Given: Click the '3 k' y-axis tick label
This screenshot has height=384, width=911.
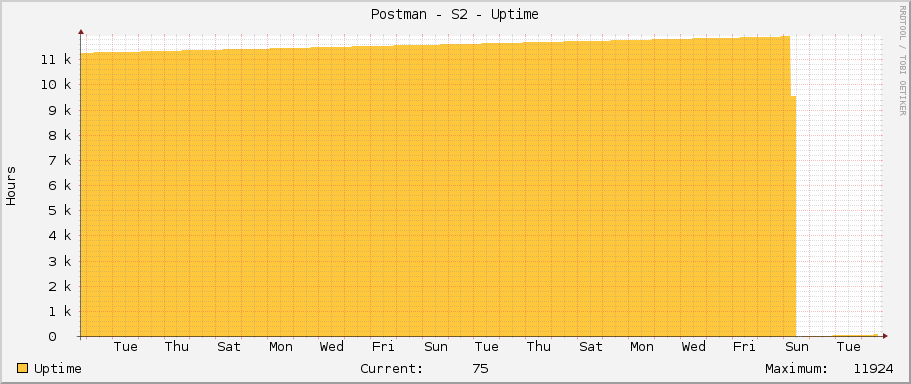Looking at the screenshot, I should pyautogui.click(x=60, y=261).
